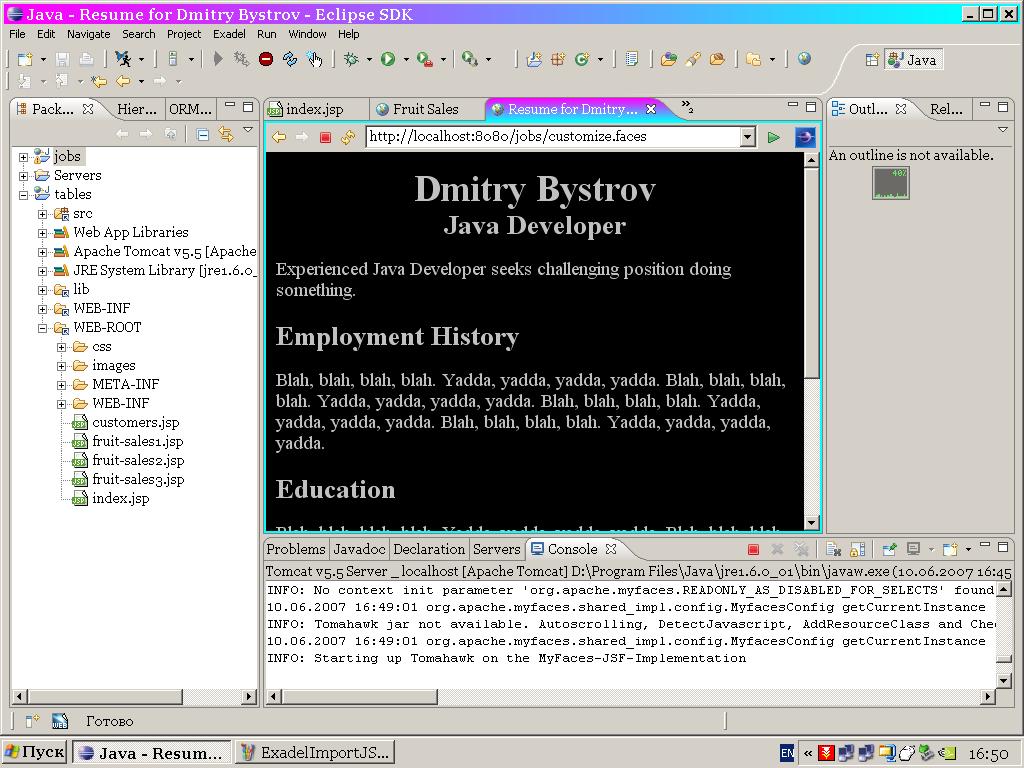
Task: Open the Navigate menu
Action: [x=88, y=34]
